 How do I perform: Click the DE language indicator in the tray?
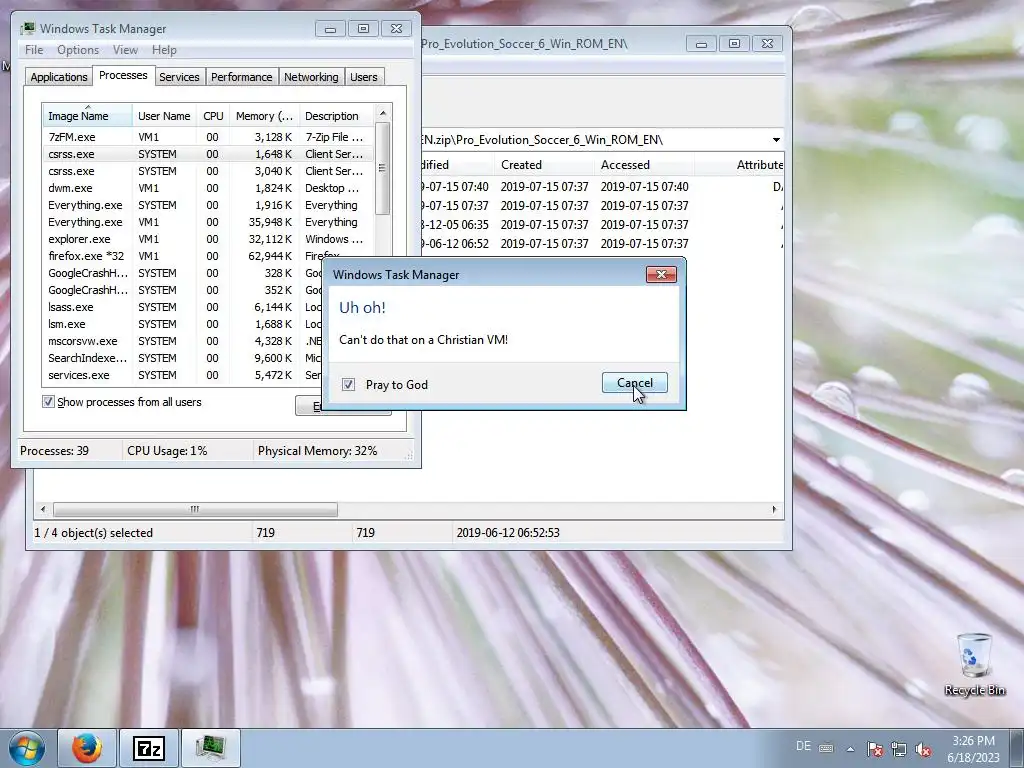click(x=803, y=746)
